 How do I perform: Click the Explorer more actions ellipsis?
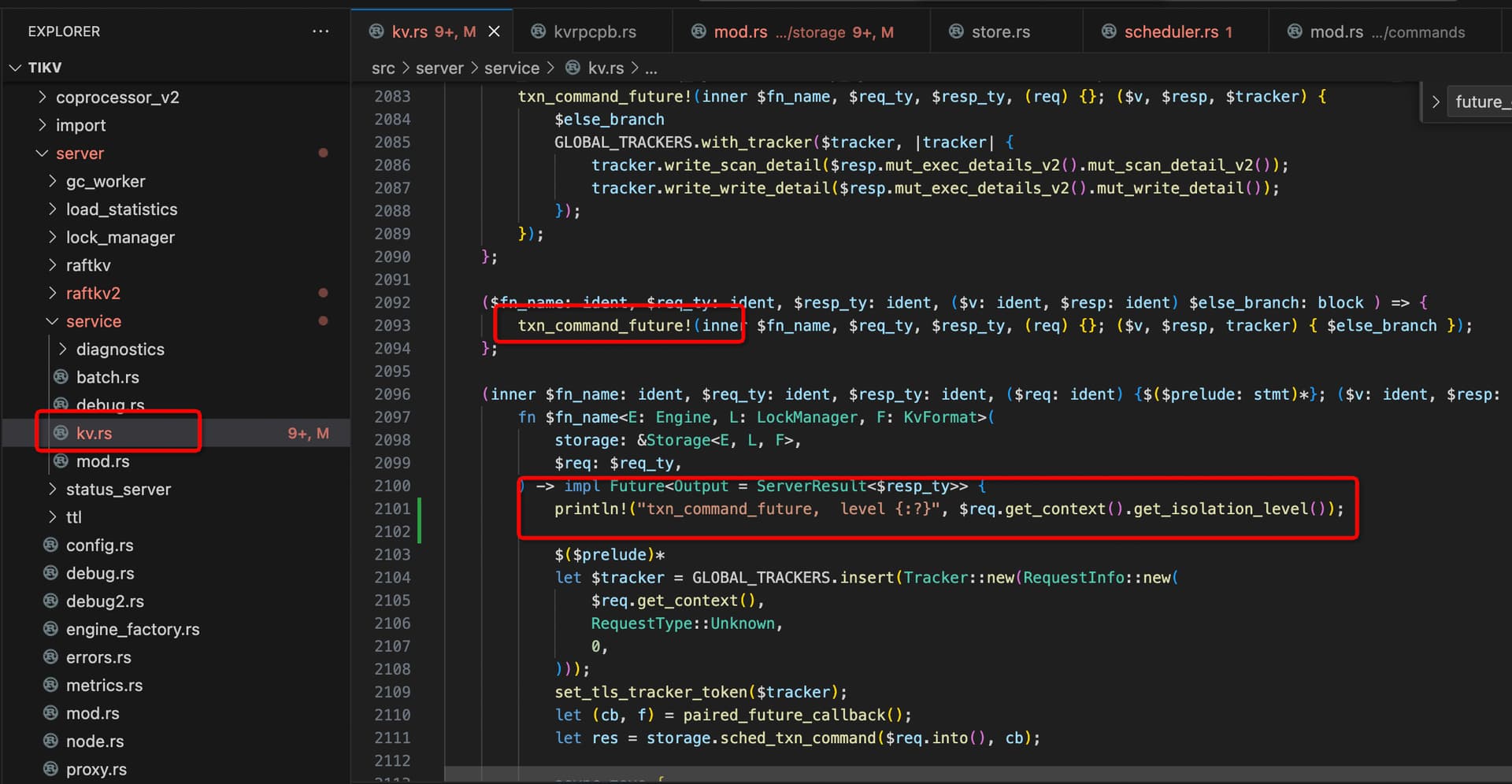tap(320, 31)
